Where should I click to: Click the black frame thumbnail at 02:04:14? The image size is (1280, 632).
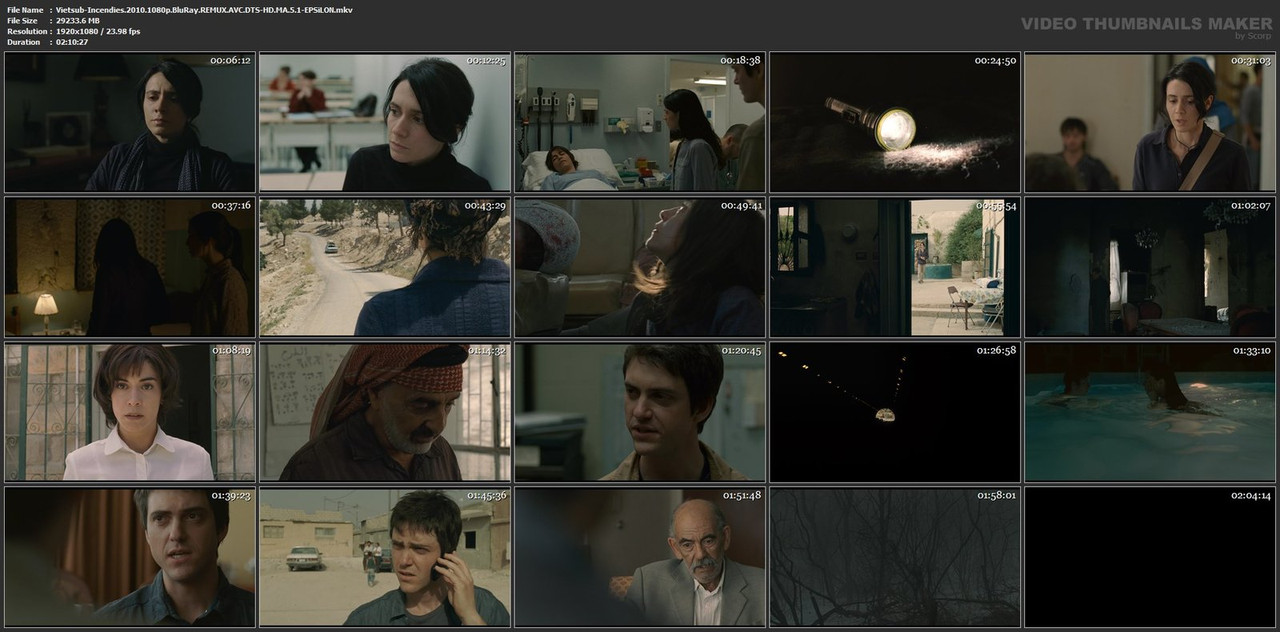[x=1150, y=557]
